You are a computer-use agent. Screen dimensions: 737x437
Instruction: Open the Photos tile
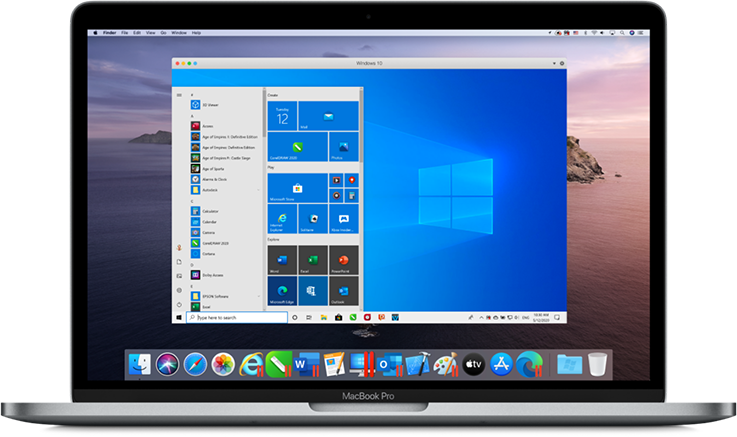click(x=344, y=147)
